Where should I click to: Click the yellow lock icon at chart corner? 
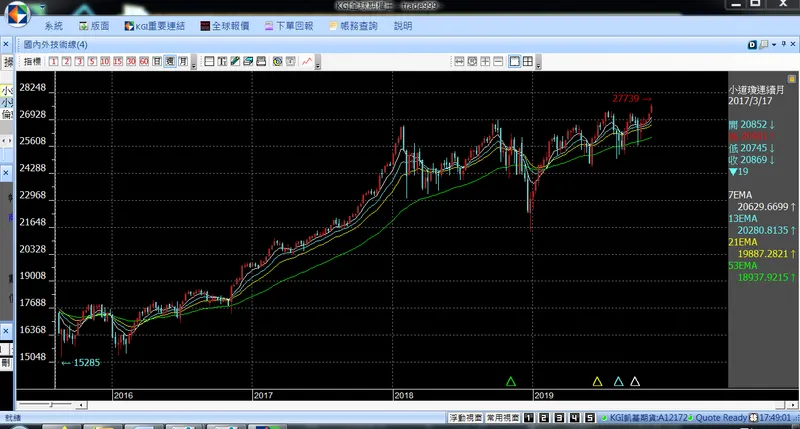(x=791, y=79)
